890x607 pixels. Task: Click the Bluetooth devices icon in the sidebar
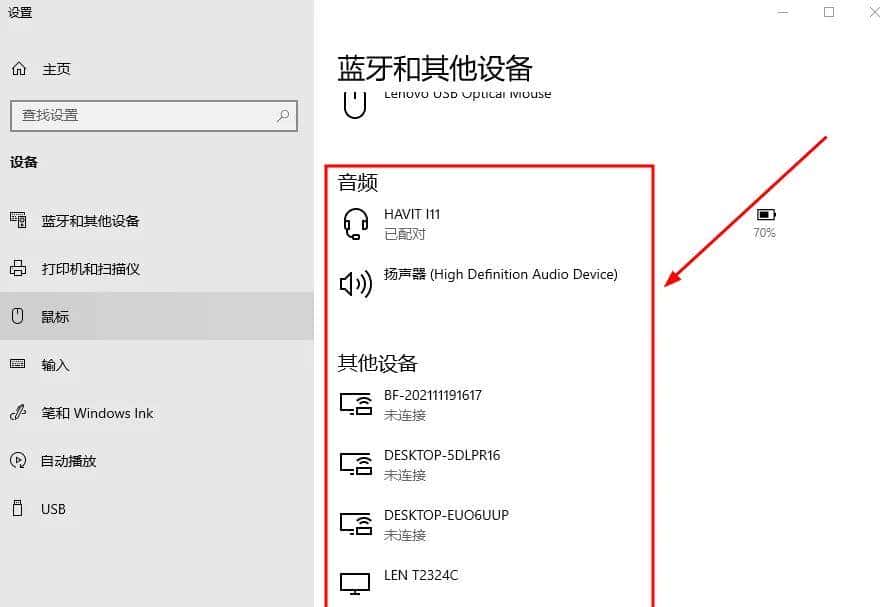click(17, 220)
